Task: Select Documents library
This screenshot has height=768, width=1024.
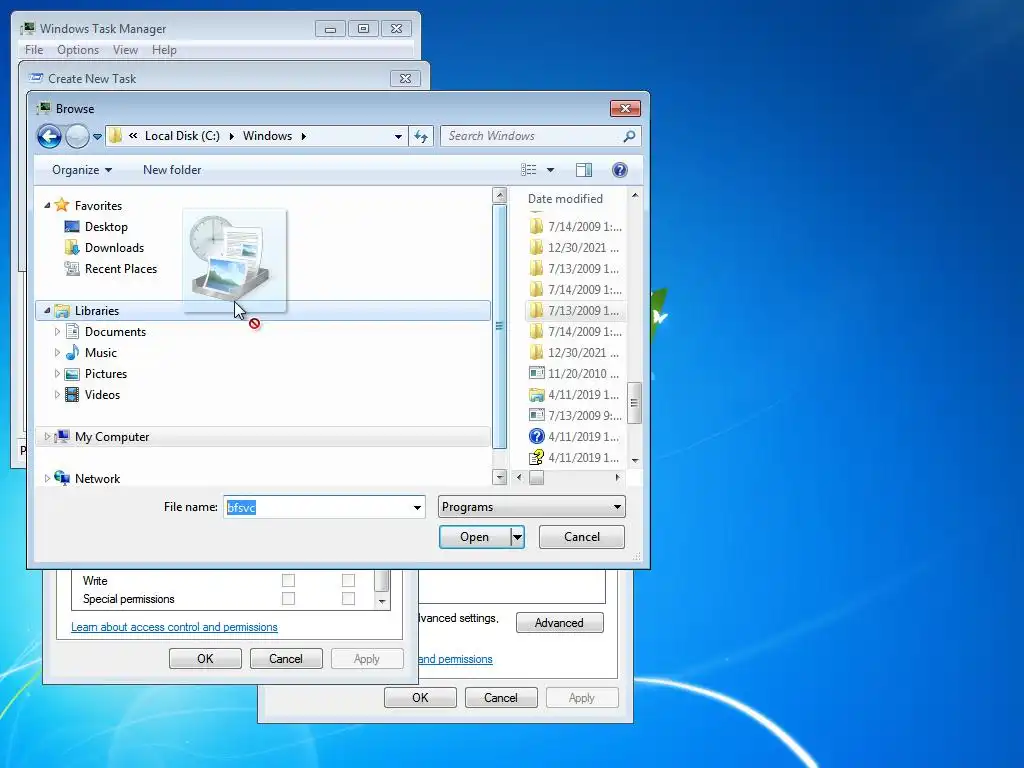Action: (x=115, y=332)
